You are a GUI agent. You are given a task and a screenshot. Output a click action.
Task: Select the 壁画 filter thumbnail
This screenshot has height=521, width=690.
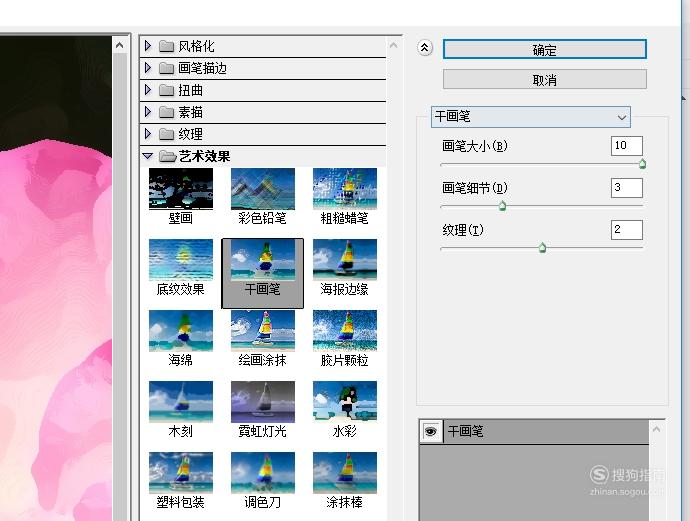[x=181, y=189]
